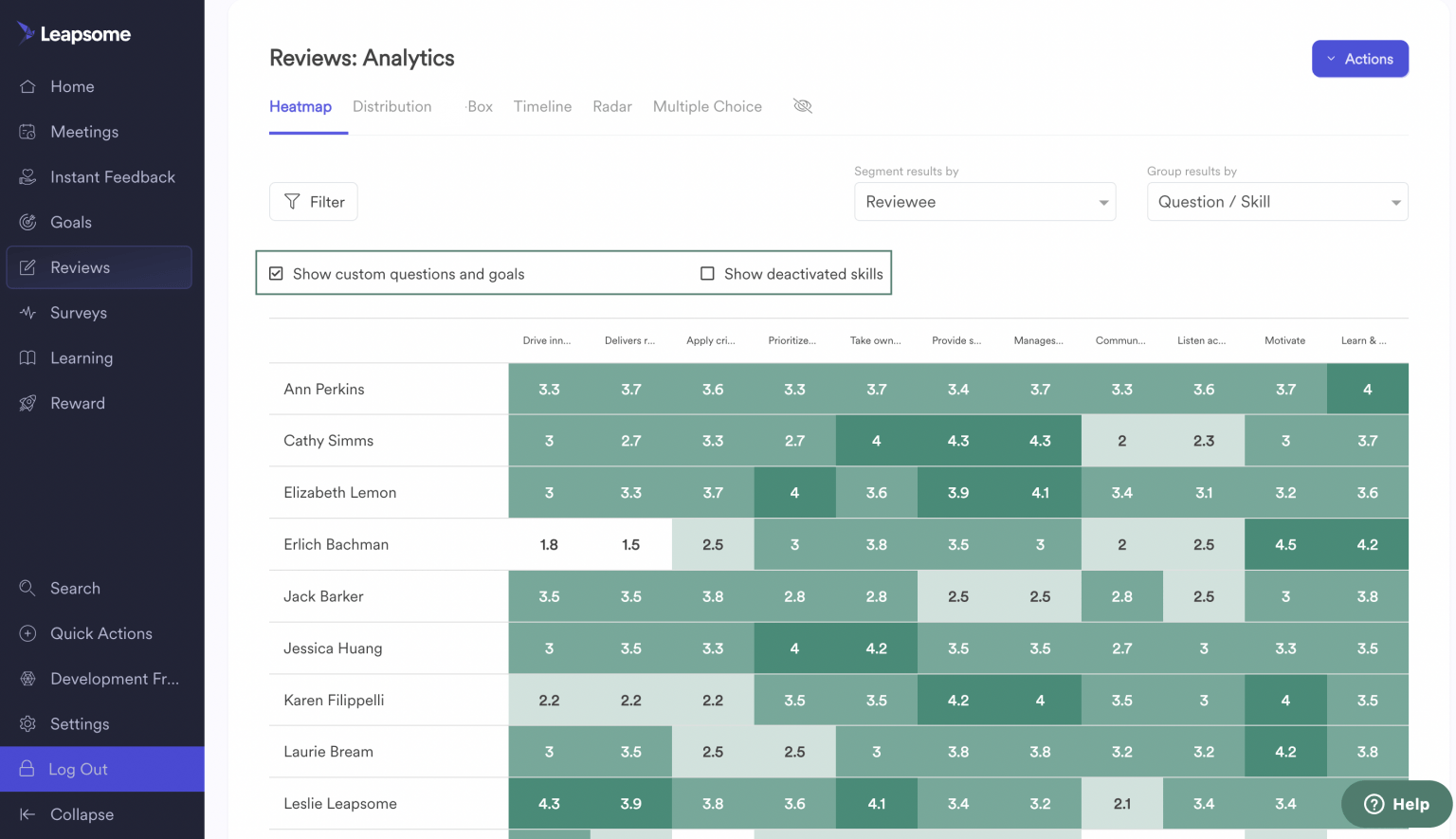
Task: Open the Radar view tab
Action: (611, 106)
